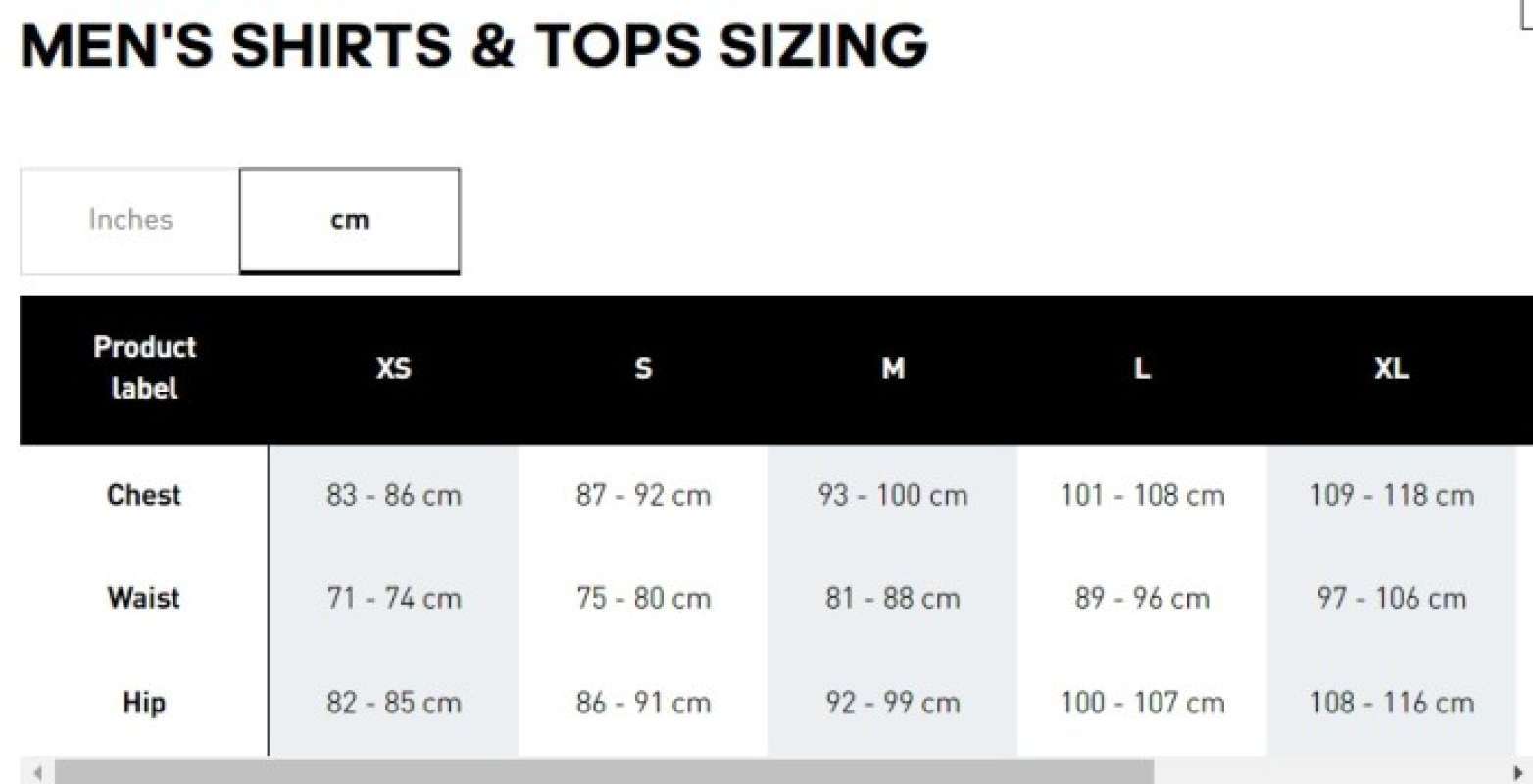Click the Hip row label
The width and height of the screenshot is (1533, 784).
tap(144, 703)
